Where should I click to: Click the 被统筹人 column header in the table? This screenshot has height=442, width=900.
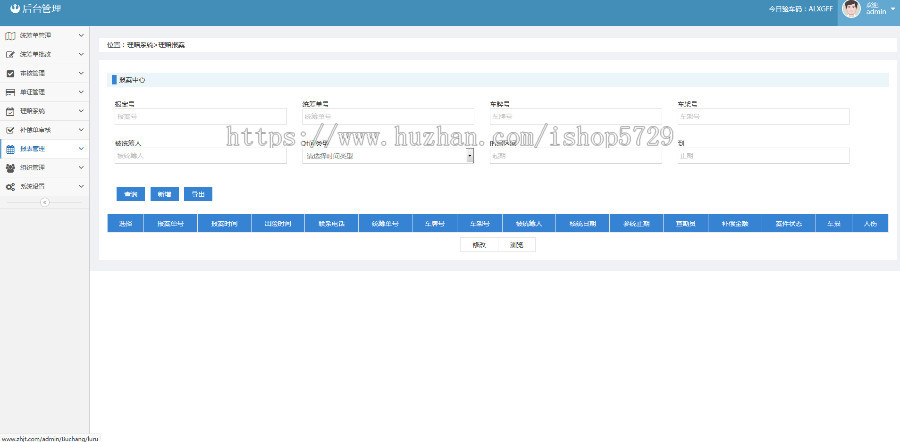529,223
